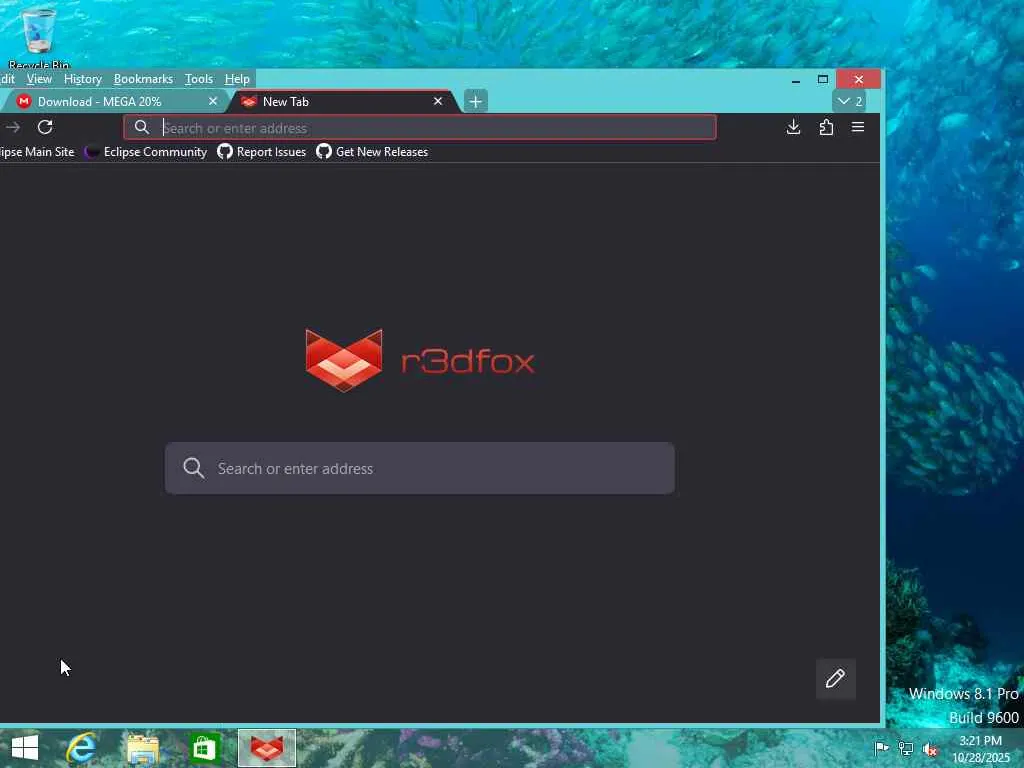Maximize the r3dfox window

pyautogui.click(x=823, y=80)
